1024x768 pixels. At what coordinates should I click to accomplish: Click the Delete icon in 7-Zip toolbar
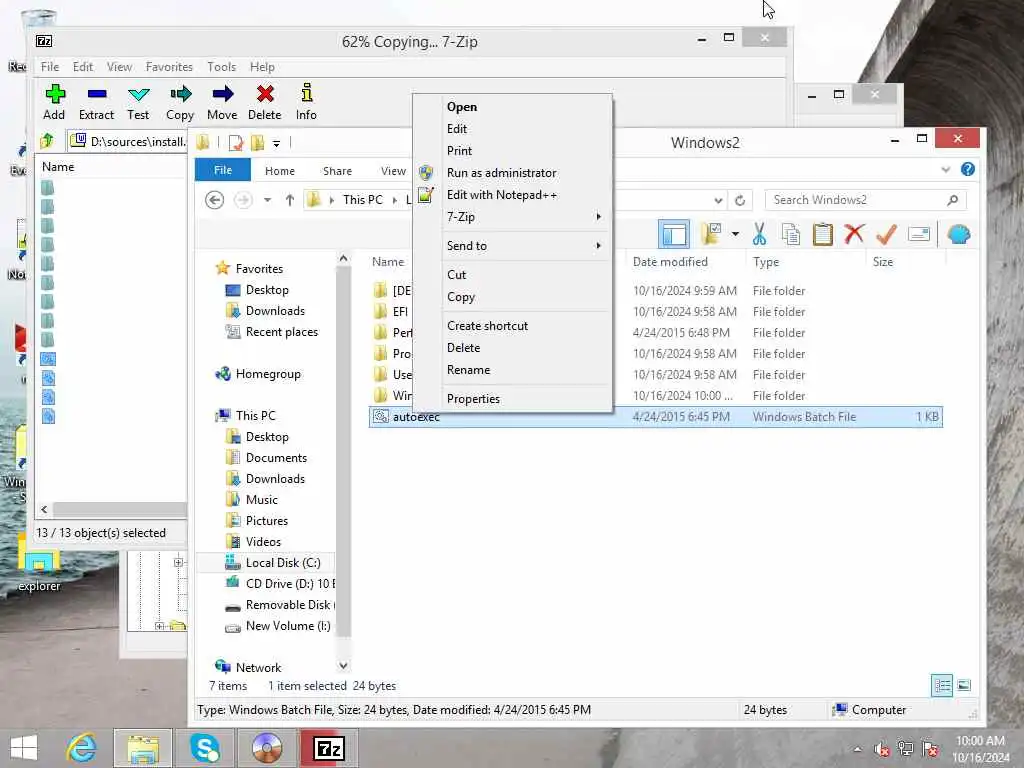point(264,94)
